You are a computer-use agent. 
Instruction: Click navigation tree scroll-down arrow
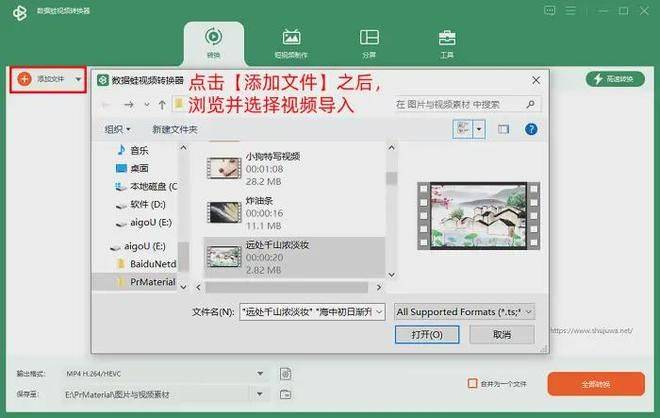tap(183, 287)
